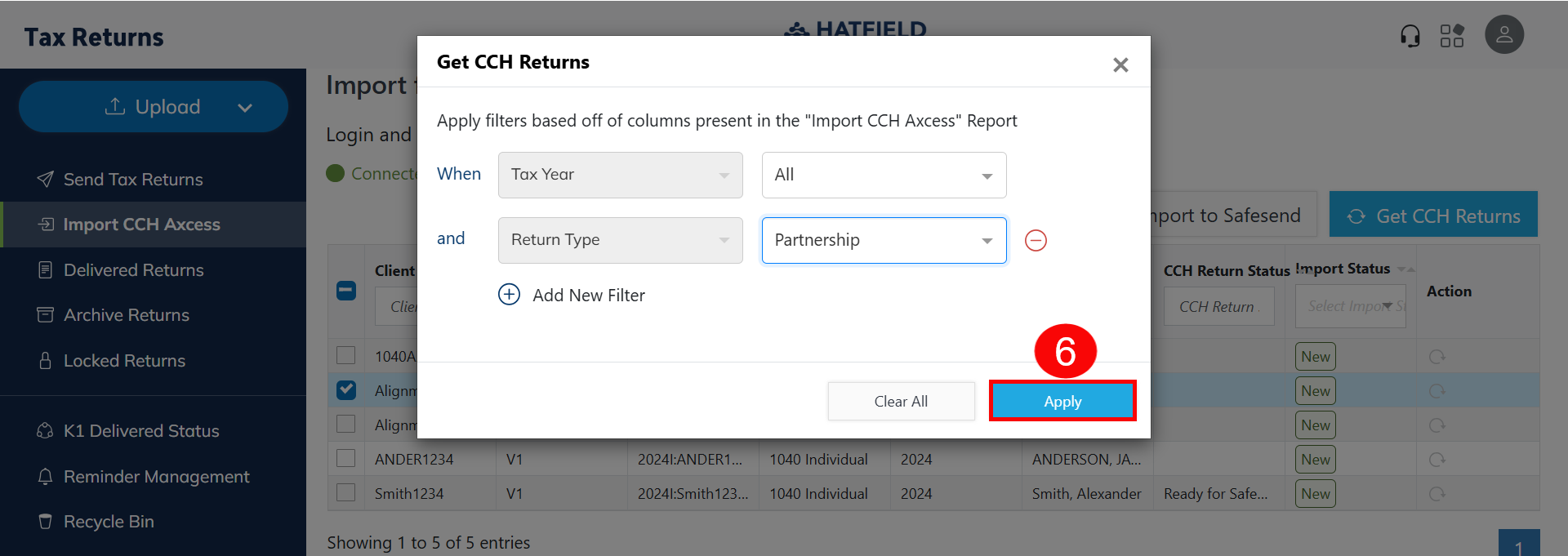Open K1 Delivered Status page
This screenshot has width=1568, height=556.
141,431
